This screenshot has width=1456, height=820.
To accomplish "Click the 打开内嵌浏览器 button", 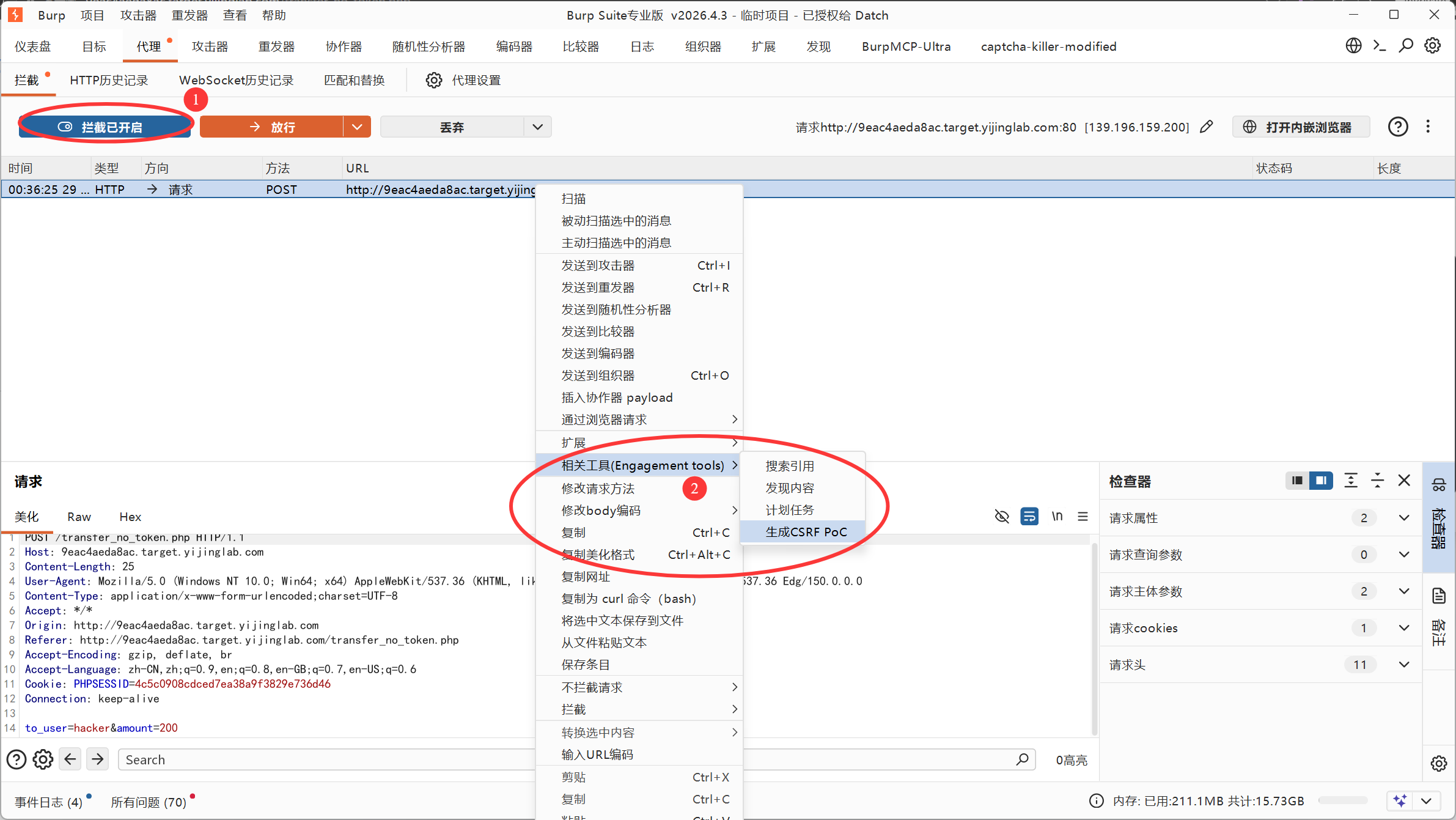I will coord(1301,127).
